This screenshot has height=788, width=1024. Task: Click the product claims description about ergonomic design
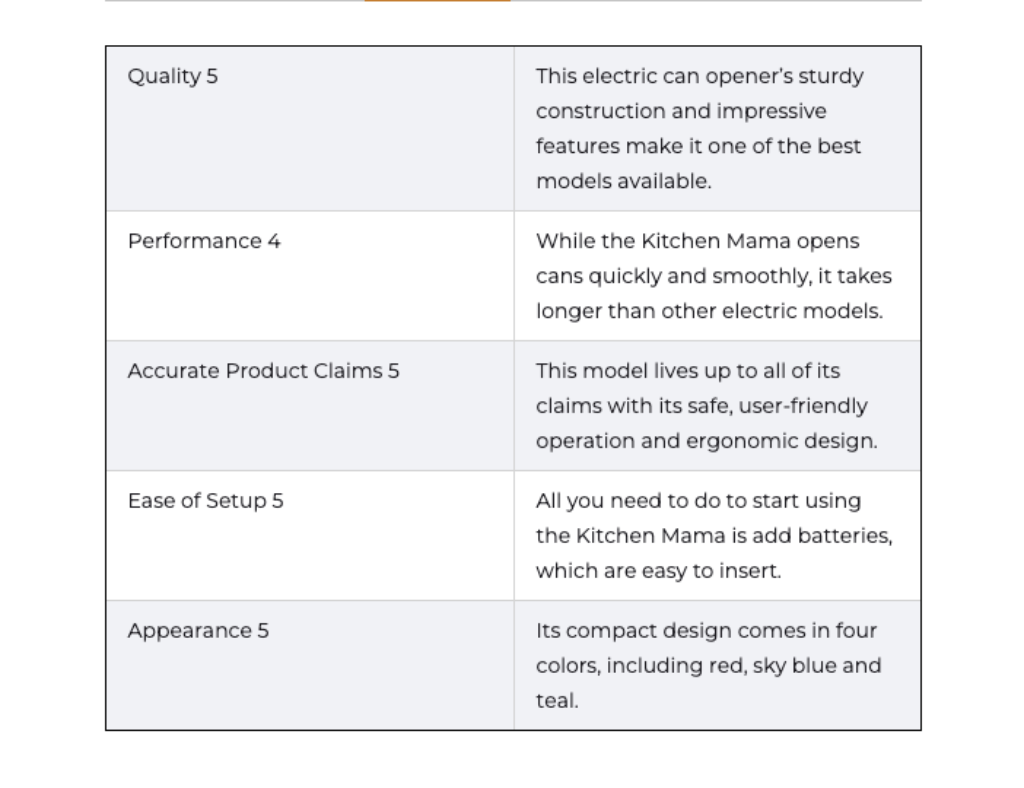pyautogui.click(x=707, y=405)
